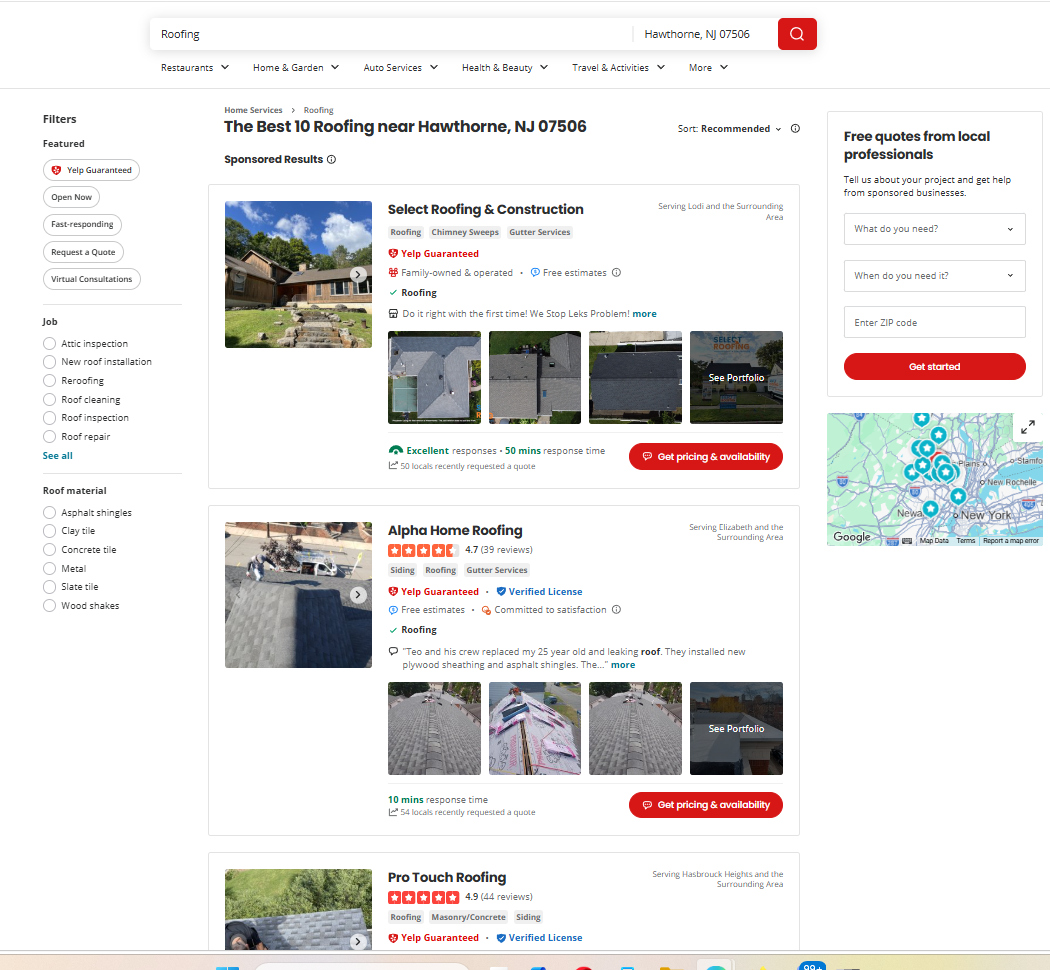Click the Hawthorne, NJ location field
This screenshot has width=1050, height=970.
click(705, 34)
